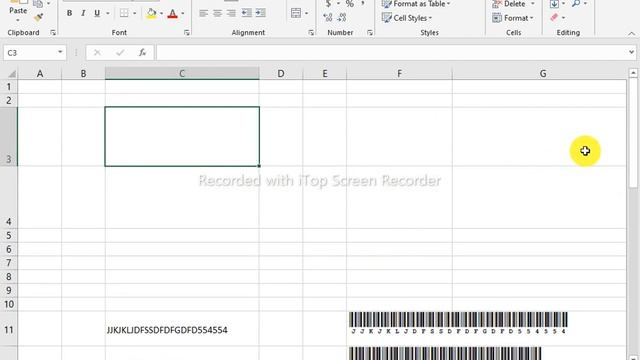The width and height of the screenshot is (640, 360).
Task: Click Decrease Indent icon
Action: 247,13
